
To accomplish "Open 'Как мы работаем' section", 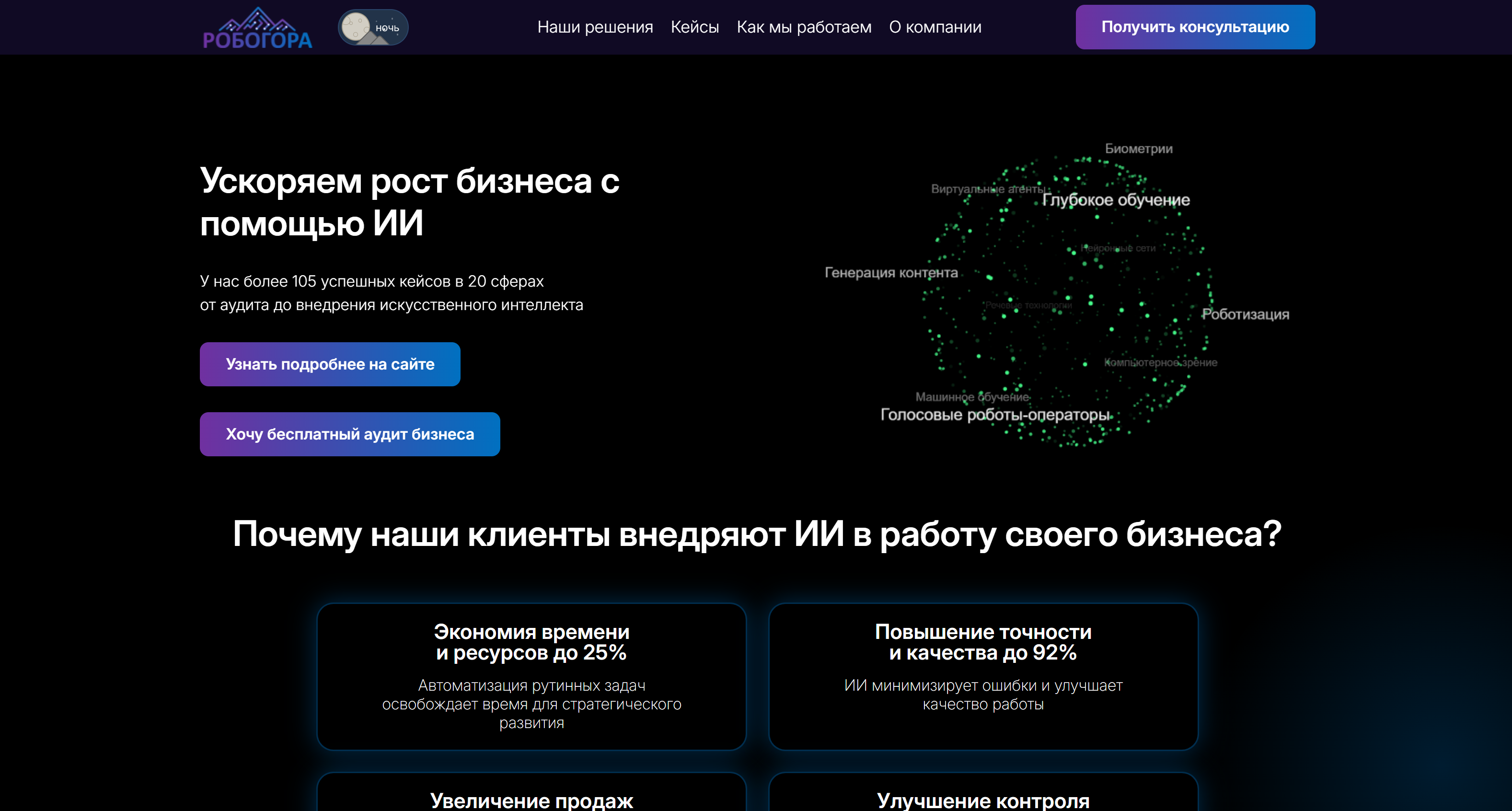I will (805, 26).
